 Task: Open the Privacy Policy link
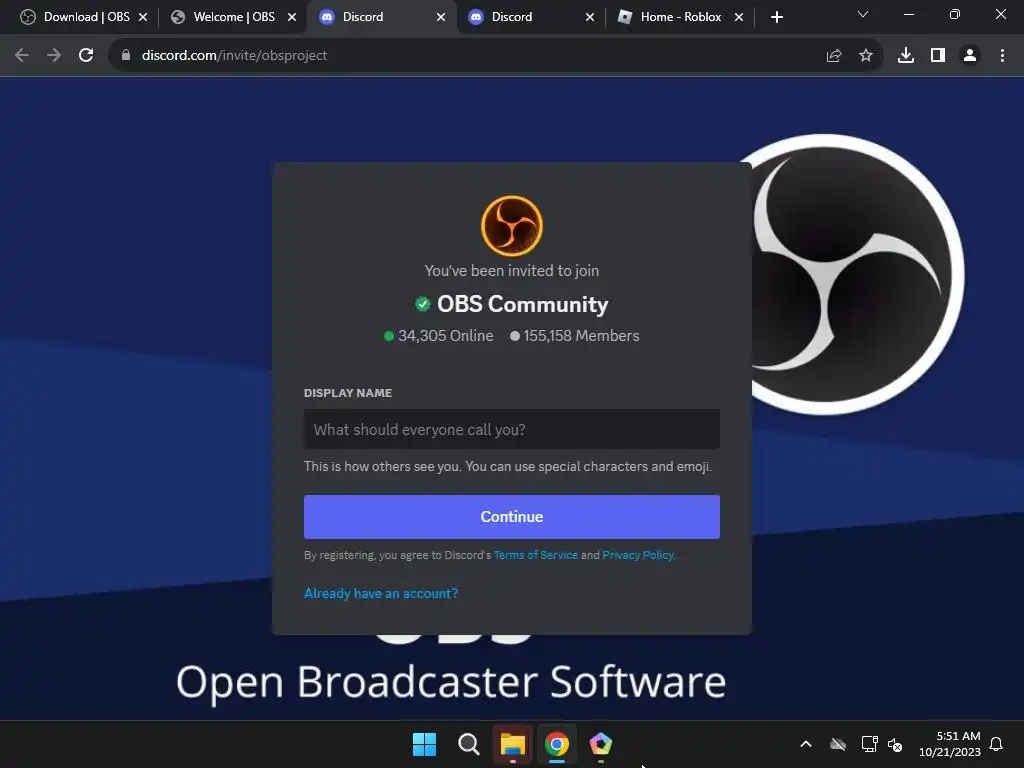tap(638, 555)
